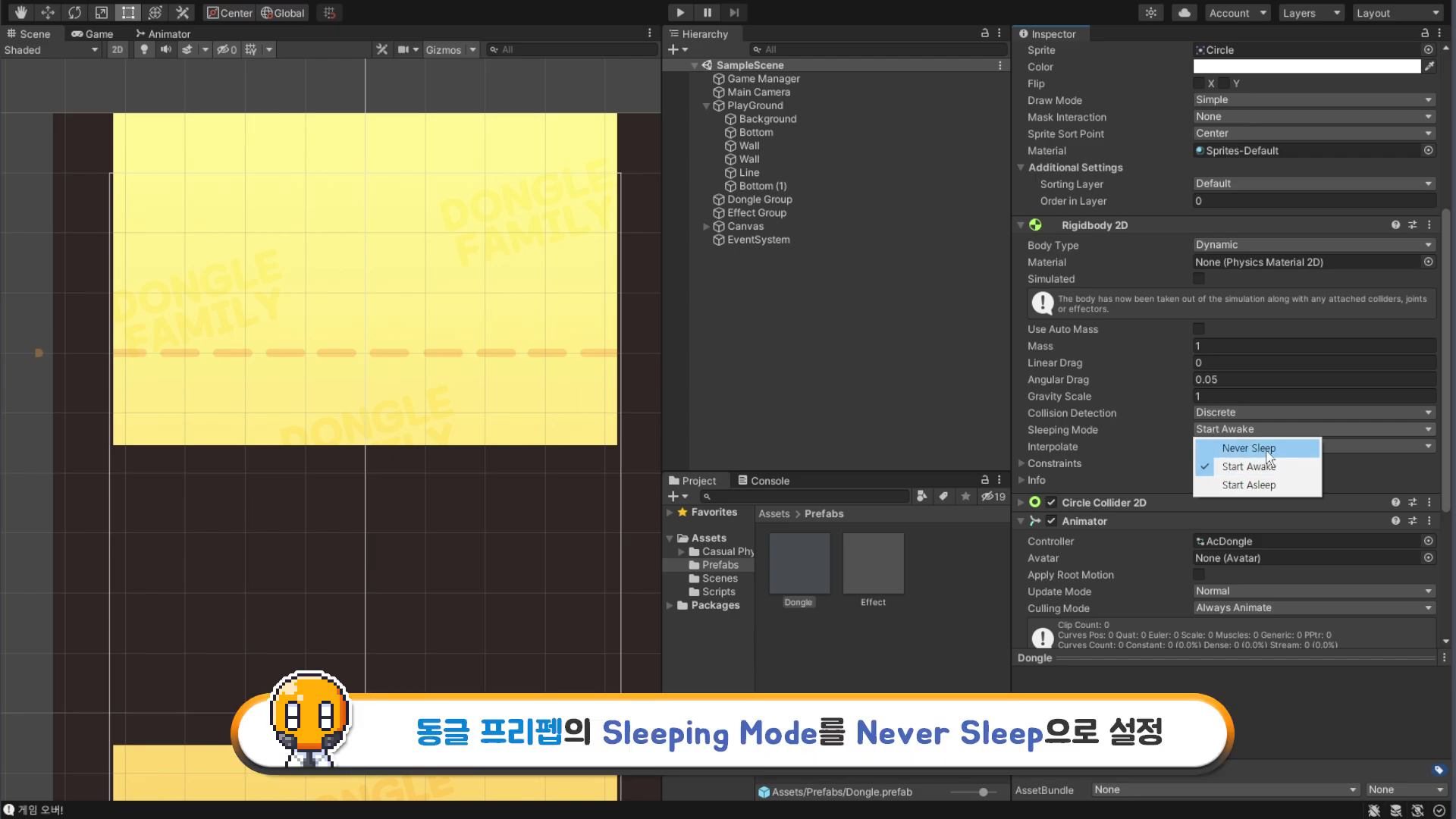
Task: Select the Rotate tool
Action: pos(74,12)
